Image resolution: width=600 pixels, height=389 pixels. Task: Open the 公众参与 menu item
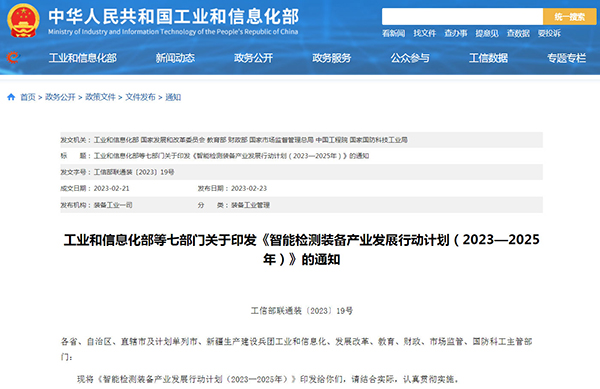[x=410, y=58]
